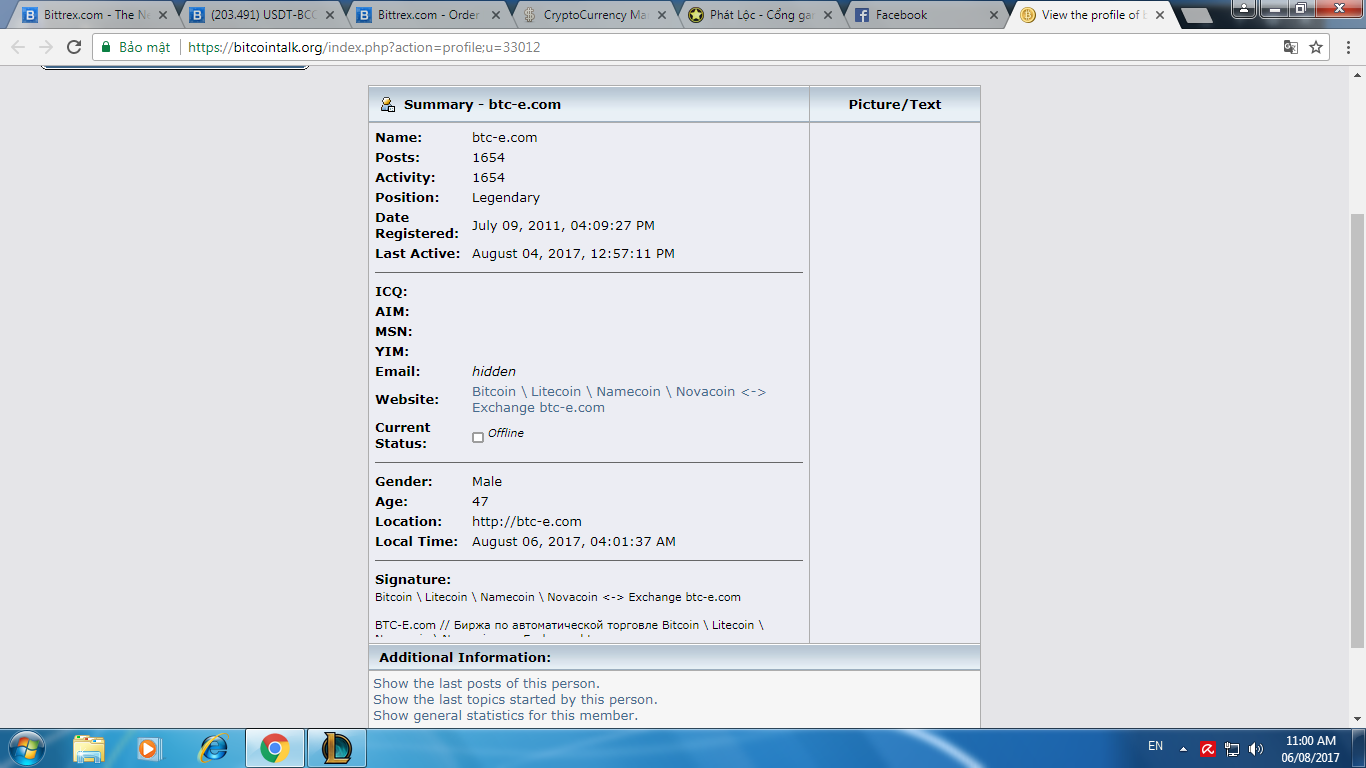Image resolution: width=1366 pixels, height=768 pixels.
Task: Click the Local Time value August 06, 2017
Action: [574, 542]
